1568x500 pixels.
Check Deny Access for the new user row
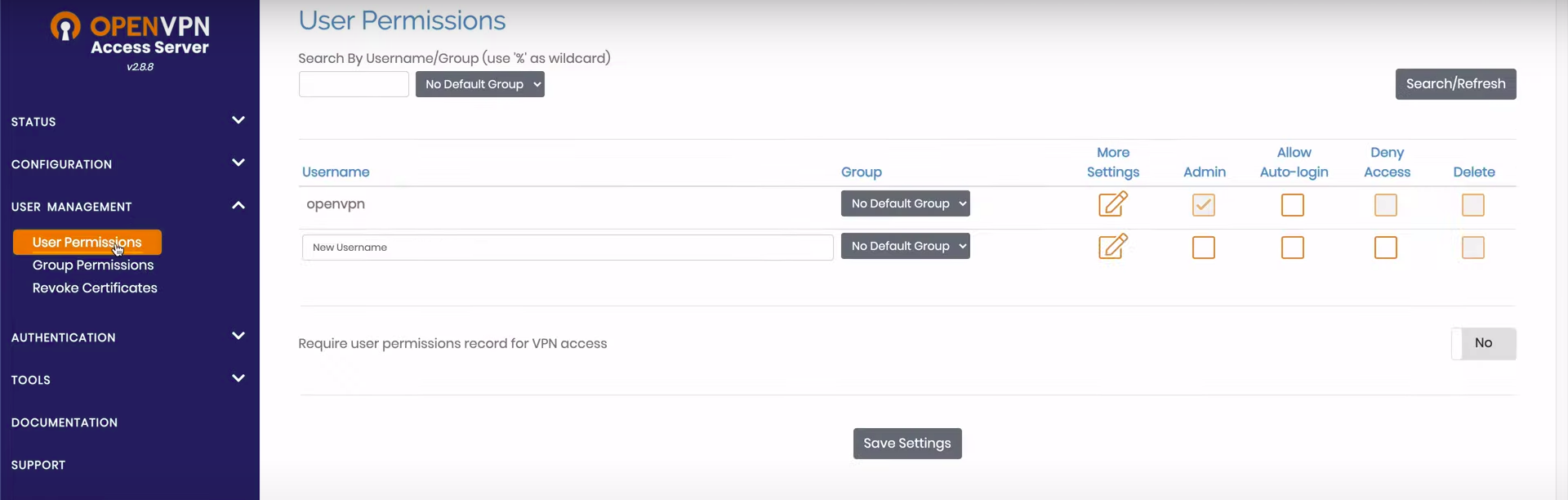pos(1385,248)
